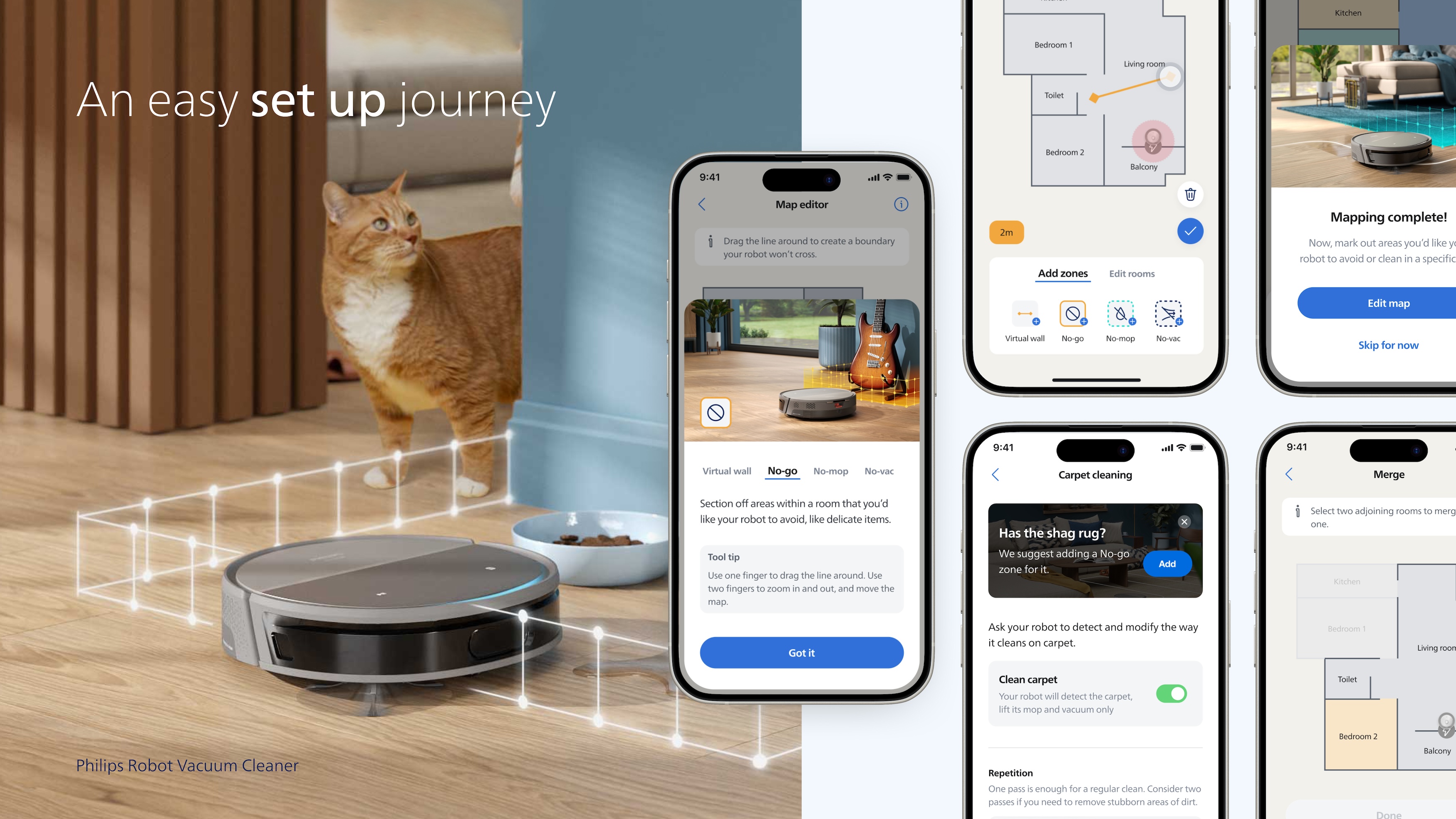Viewport: 1456px width, 819px height.
Task: Tap the back arrow on Map editor
Action: click(x=704, y=206)
